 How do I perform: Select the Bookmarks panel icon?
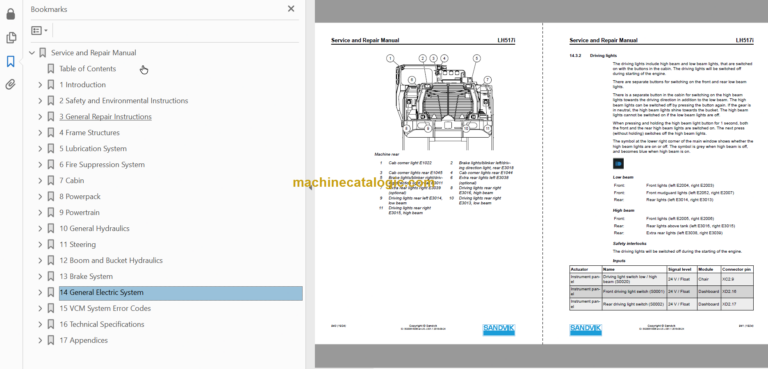[11, 61]
